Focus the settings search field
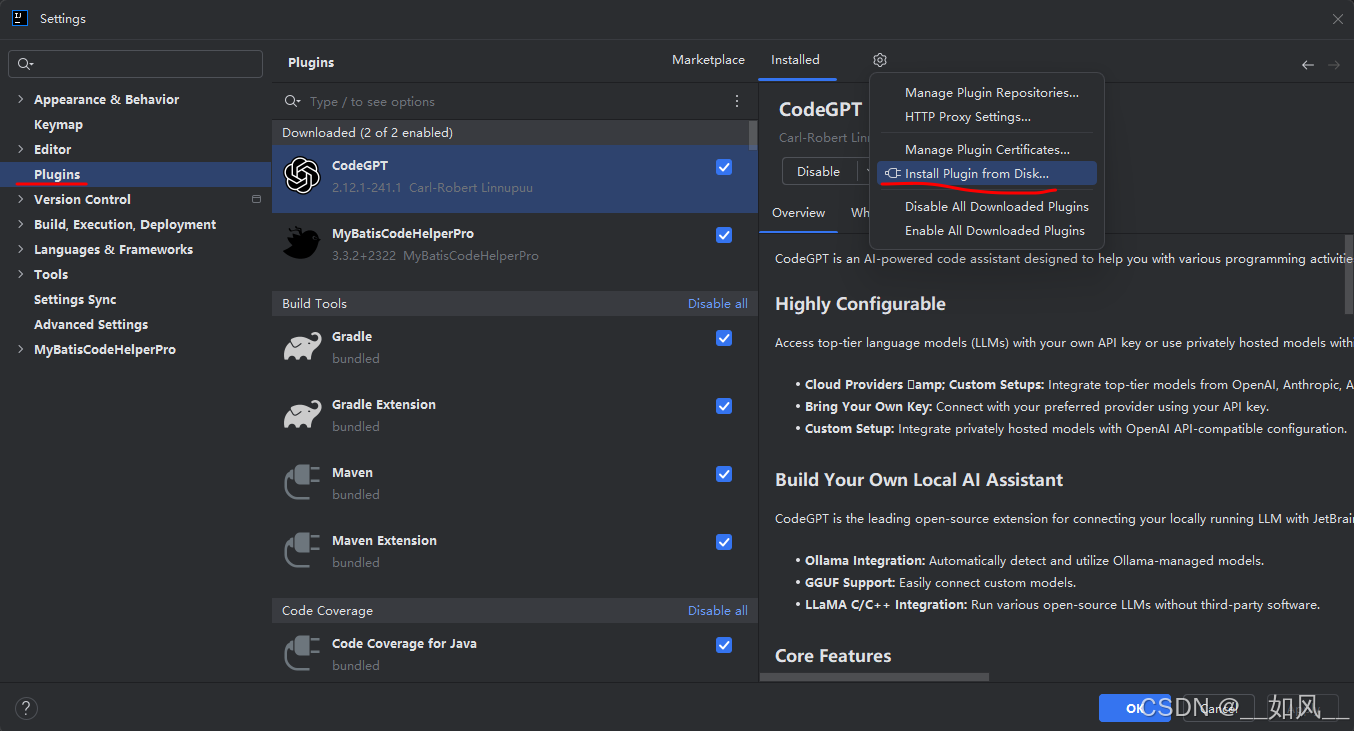1354x731 pixels. click(x=135, y=64)
